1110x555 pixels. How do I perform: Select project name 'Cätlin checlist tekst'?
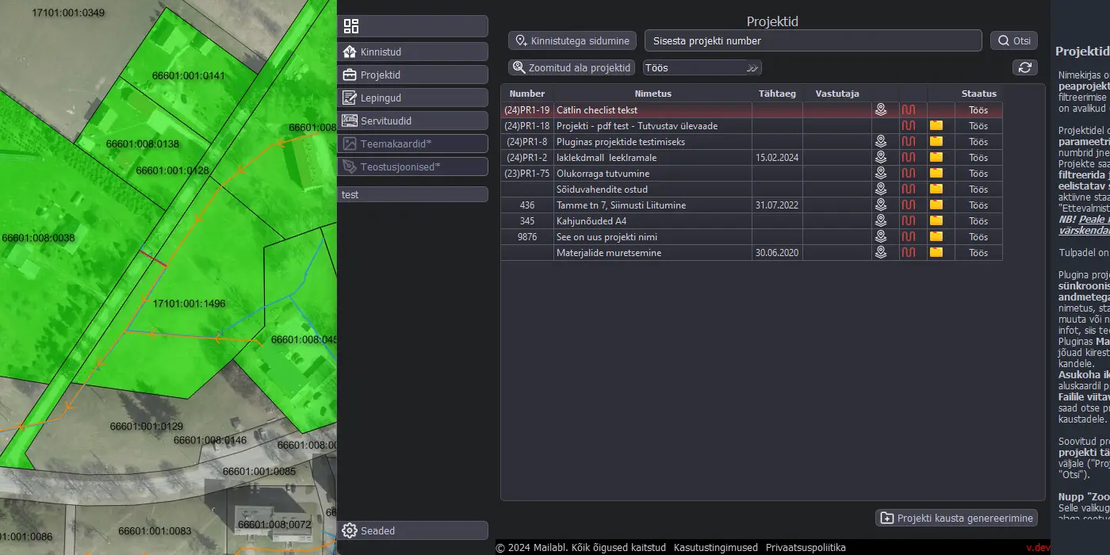pos(597,110)
